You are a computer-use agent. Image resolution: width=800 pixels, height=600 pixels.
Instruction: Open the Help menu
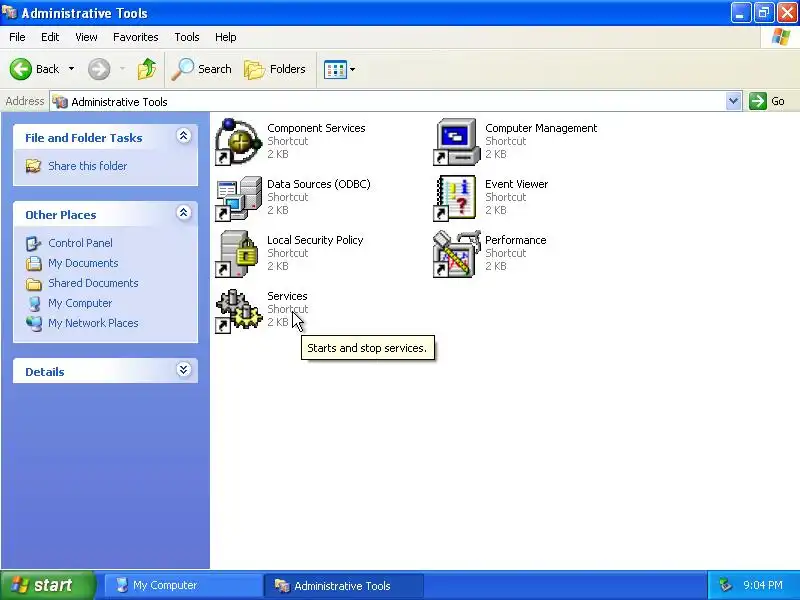[226, 37]
